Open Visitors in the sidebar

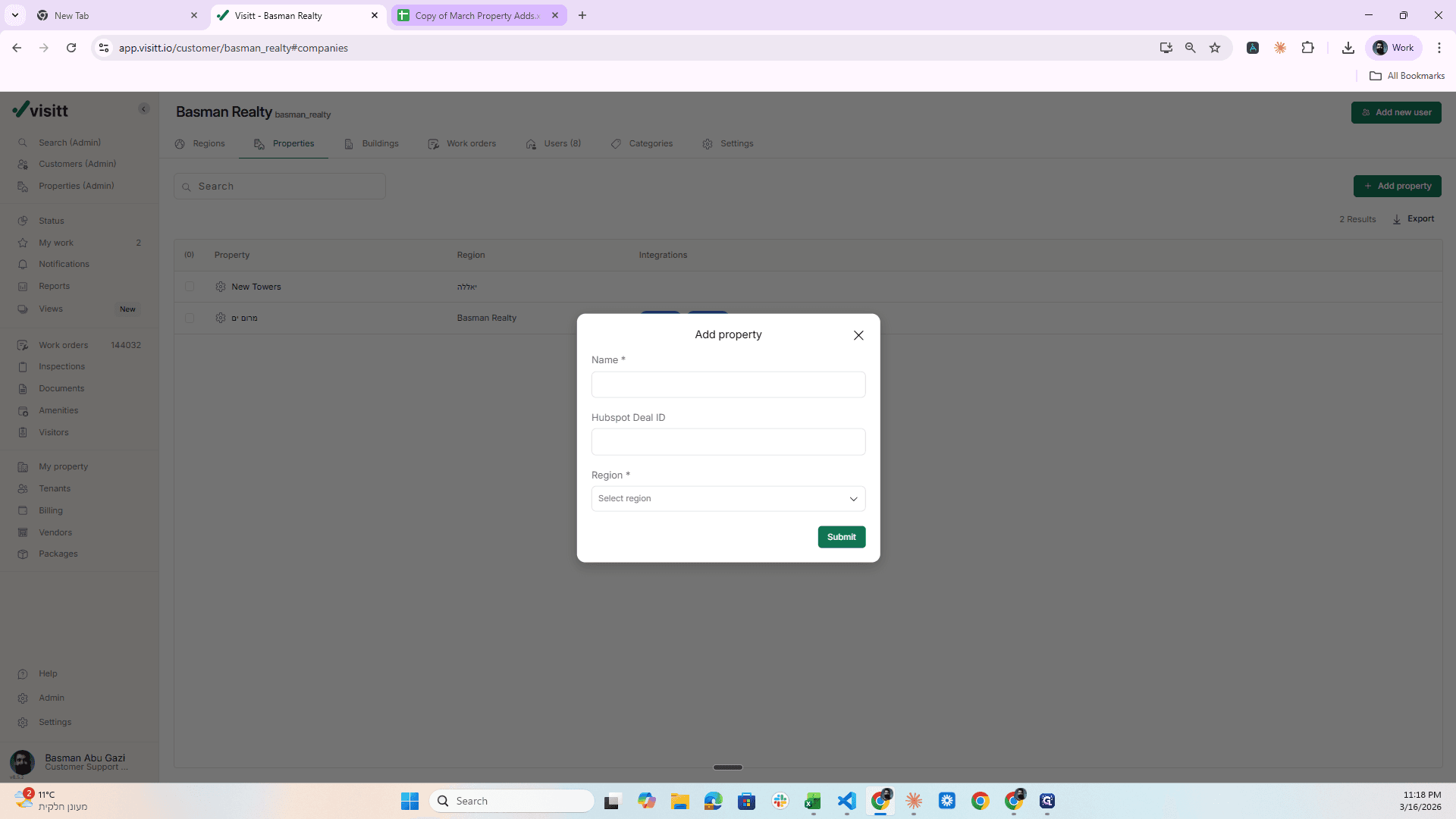pos(53,432)
